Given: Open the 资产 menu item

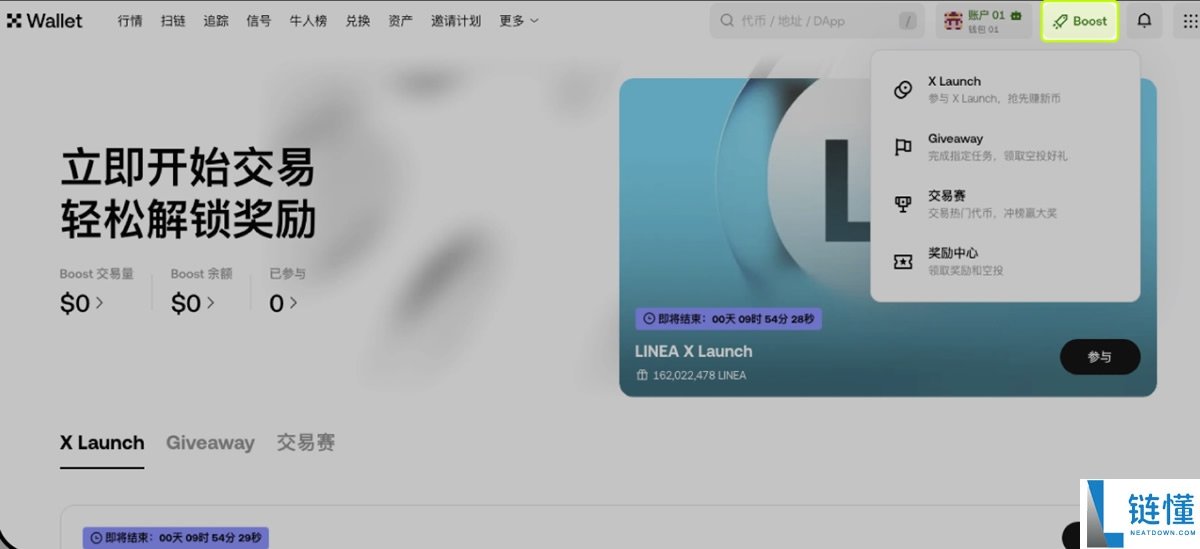Looking at the screenshot, I should tap(400, 20).
